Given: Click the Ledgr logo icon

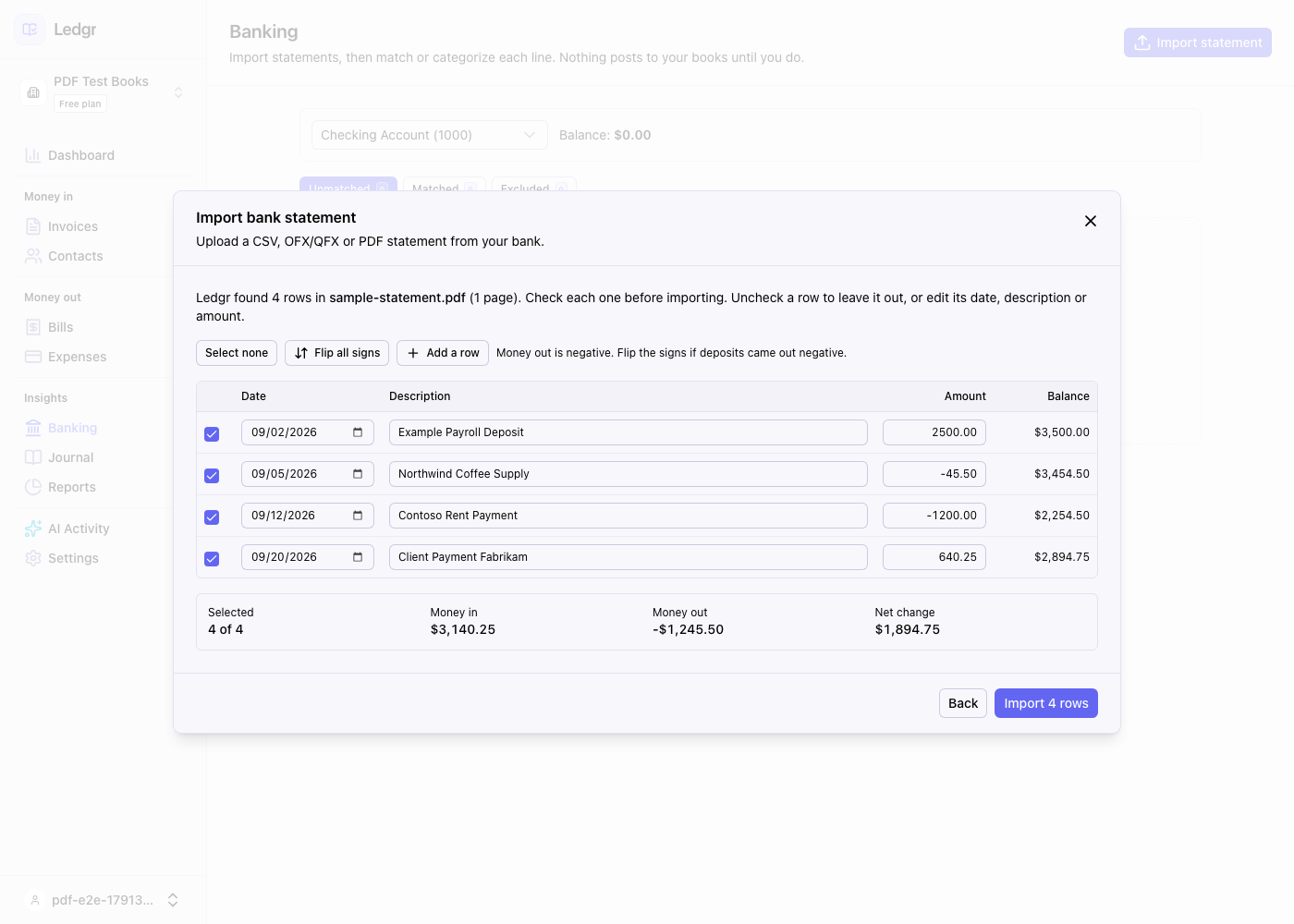Looking at the screenshot, I should tap(30, 30).
